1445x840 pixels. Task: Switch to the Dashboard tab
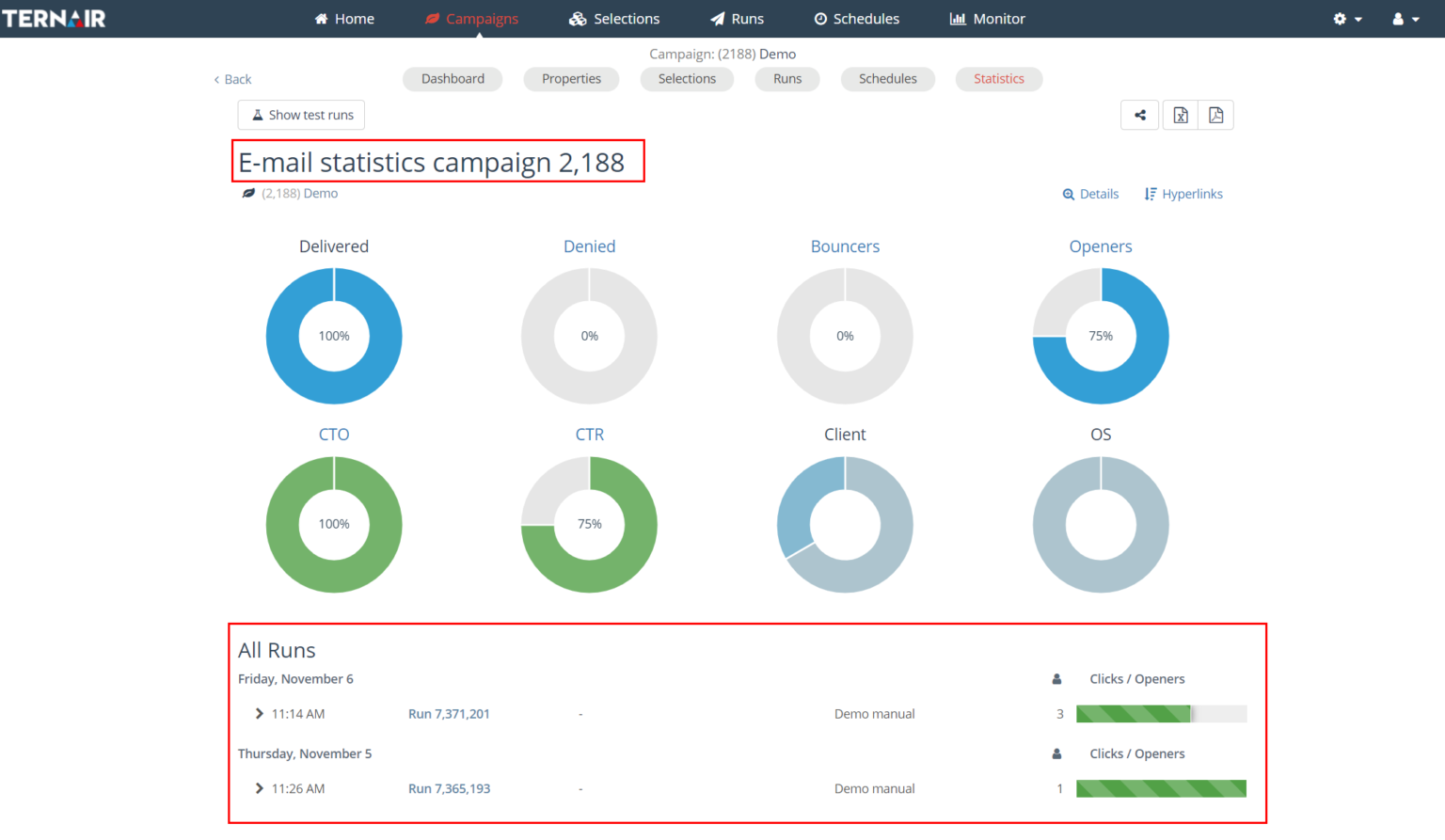[453, 79]
